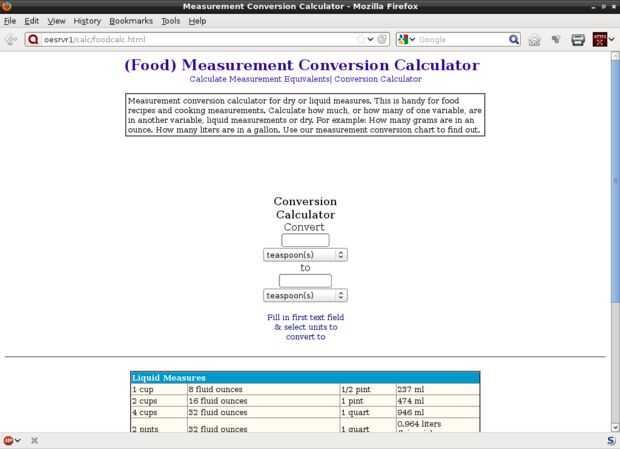Click the scrollbar up arrow
620x449 pixels.
615,56
